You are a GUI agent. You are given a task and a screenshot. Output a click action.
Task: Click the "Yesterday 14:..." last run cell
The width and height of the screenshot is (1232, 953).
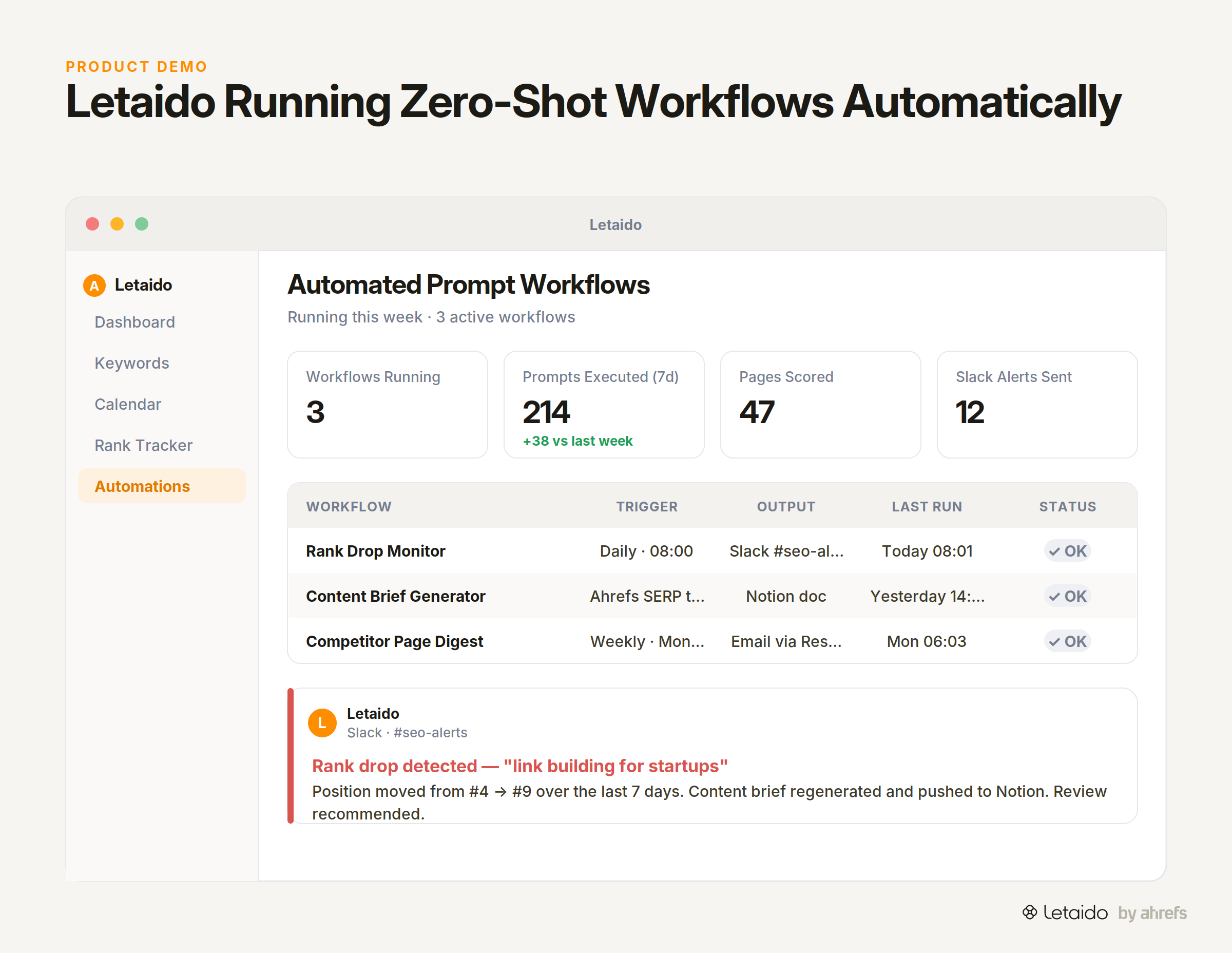pos(928,597)
